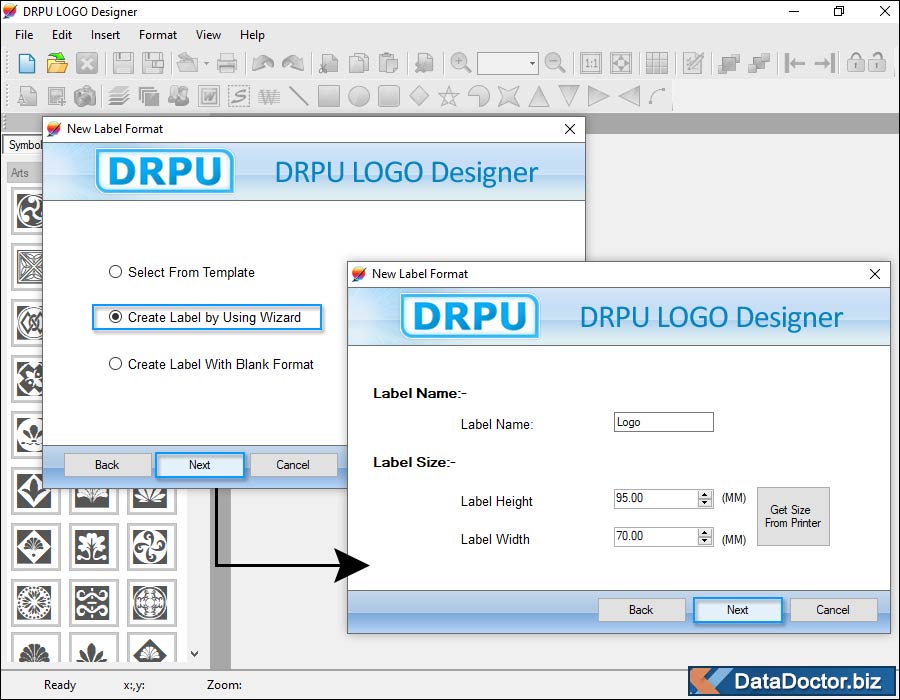Choose Create Label by Using Wizard option
Image resolution: width=900 pixels, height=700 pixels.
click(207, 317)
